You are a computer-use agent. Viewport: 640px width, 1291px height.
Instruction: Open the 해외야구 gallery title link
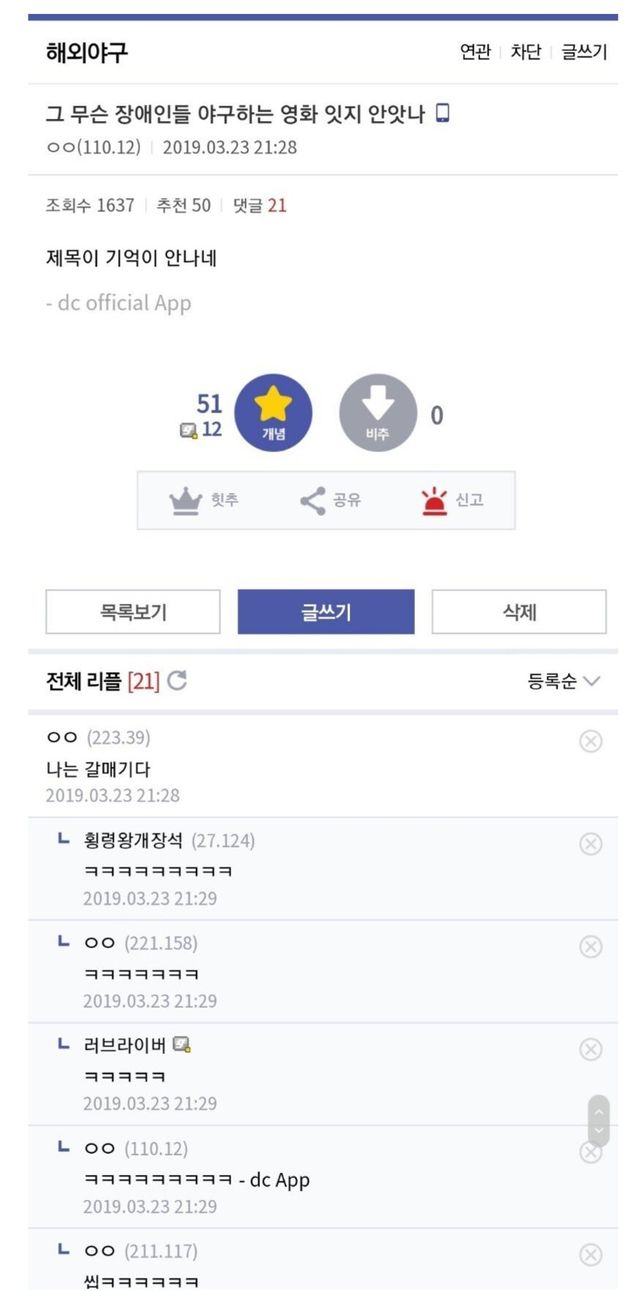tap(87, 52)
